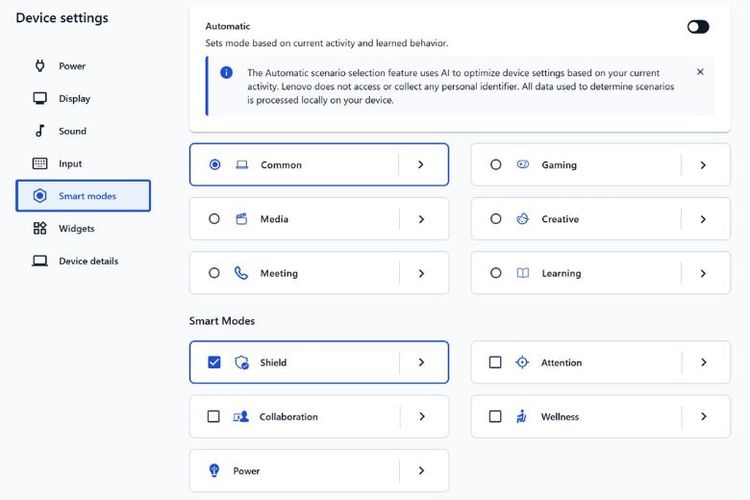Click the Display monitor icon in sidebar

click(x=40, y=99)
